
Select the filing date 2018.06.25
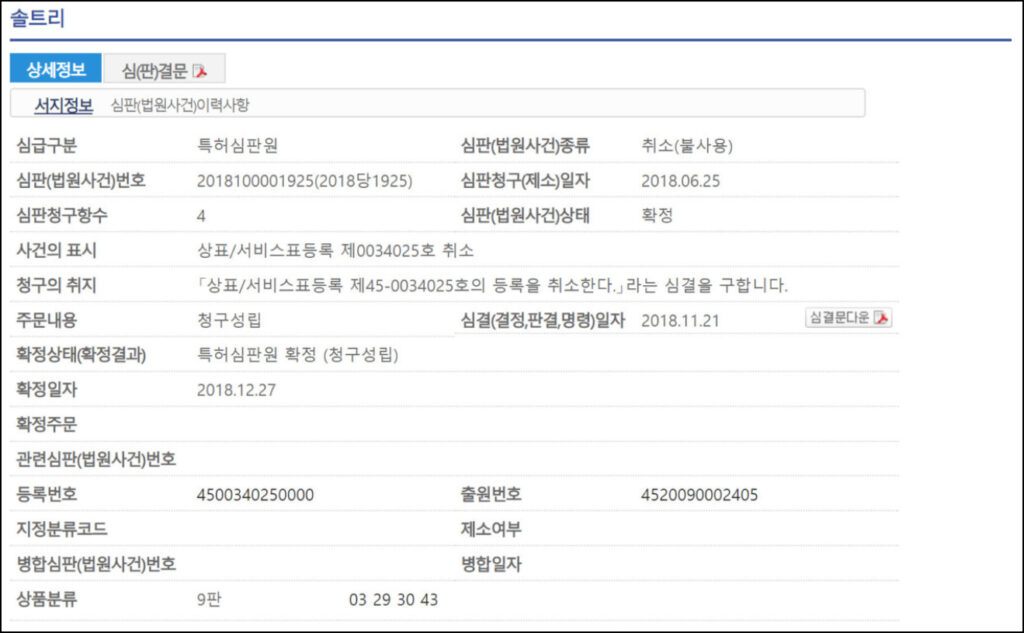coord(680,181)
